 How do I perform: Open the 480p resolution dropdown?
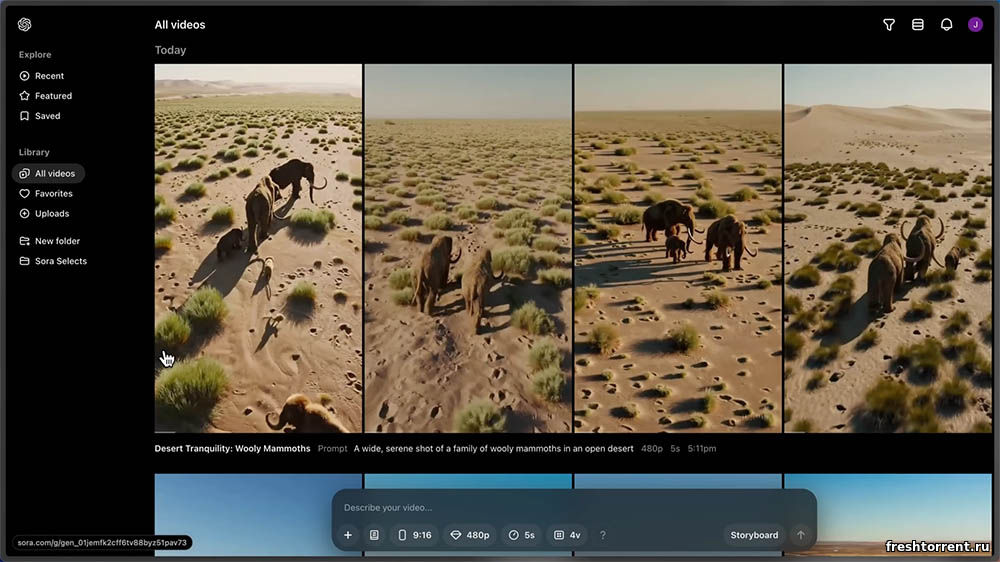click(x=470, y=535)
